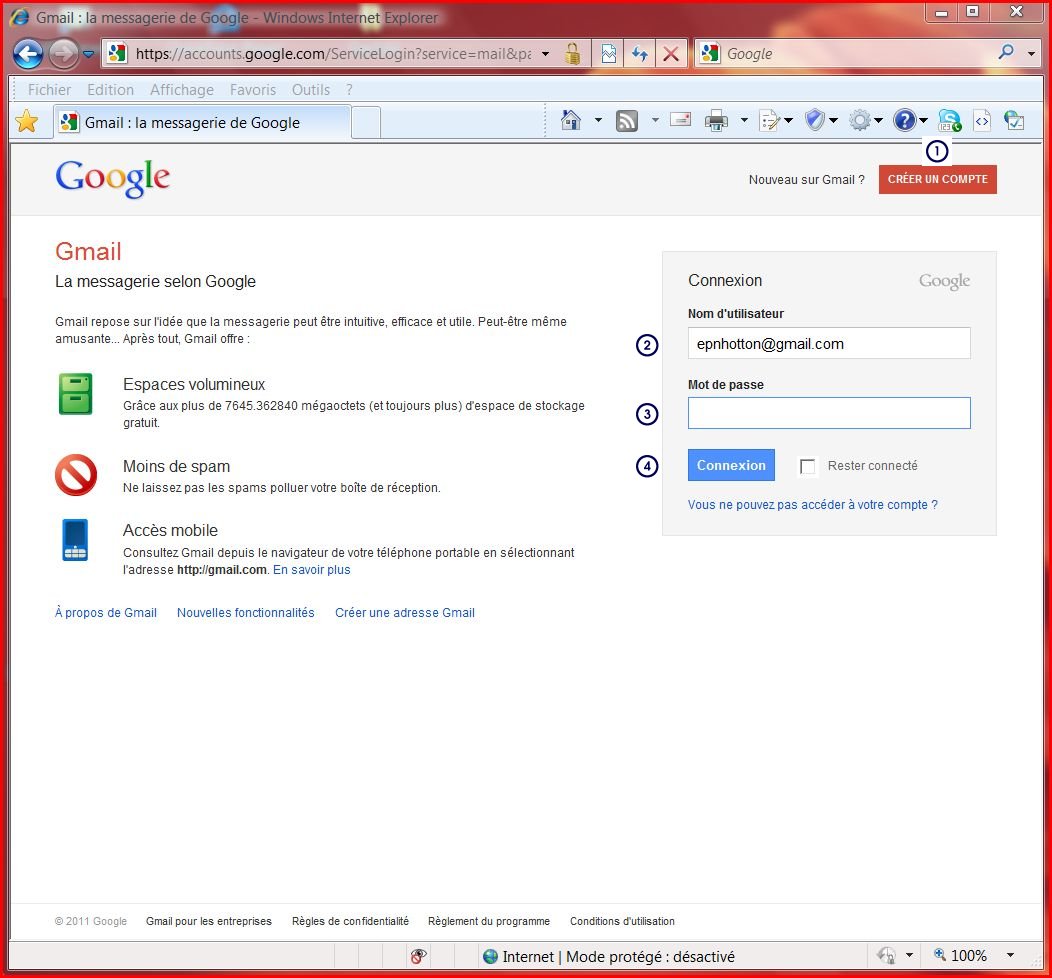Image resolution: width=1052 pixels, height=978 pixels.
Task: Click the blue Connexion button
Action: pos(731,466)
